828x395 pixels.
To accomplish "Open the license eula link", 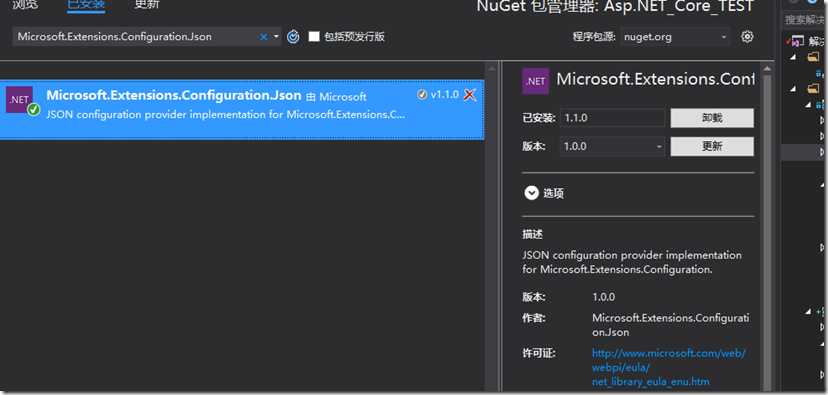I will click(669, 367).
